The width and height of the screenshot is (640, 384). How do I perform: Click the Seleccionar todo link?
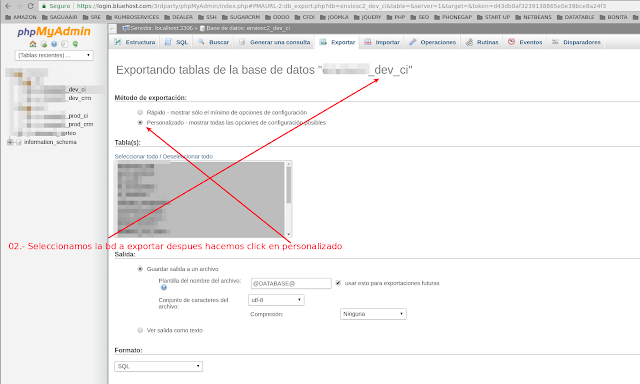[x=136, y=156]
